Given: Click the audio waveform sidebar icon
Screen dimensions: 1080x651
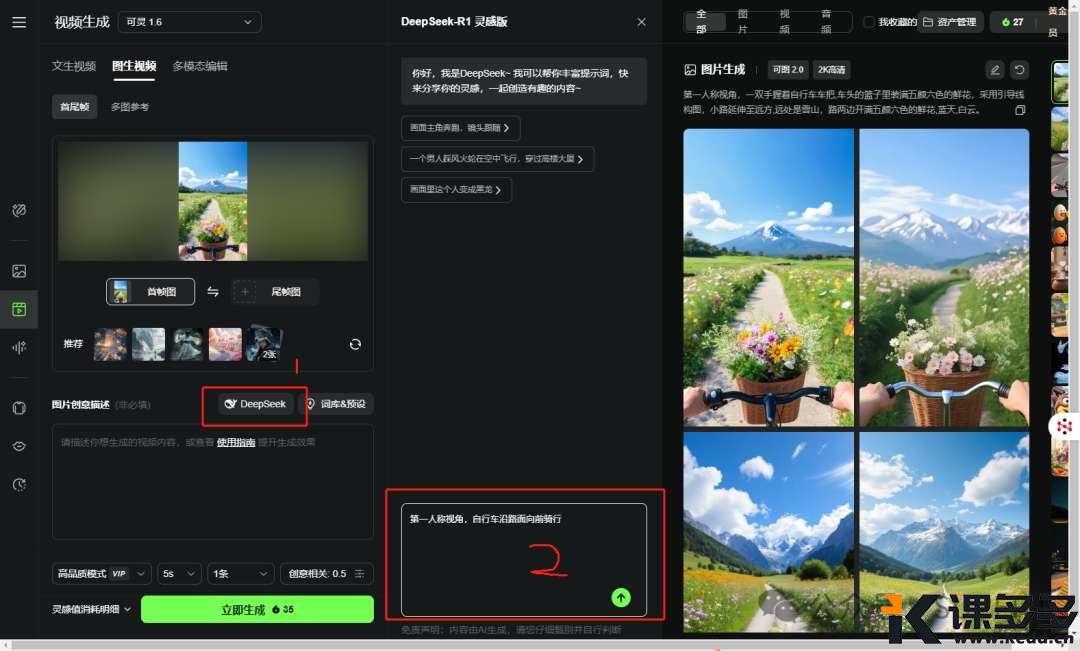Looking at the screenshot, I should click(x=19, y=347).
